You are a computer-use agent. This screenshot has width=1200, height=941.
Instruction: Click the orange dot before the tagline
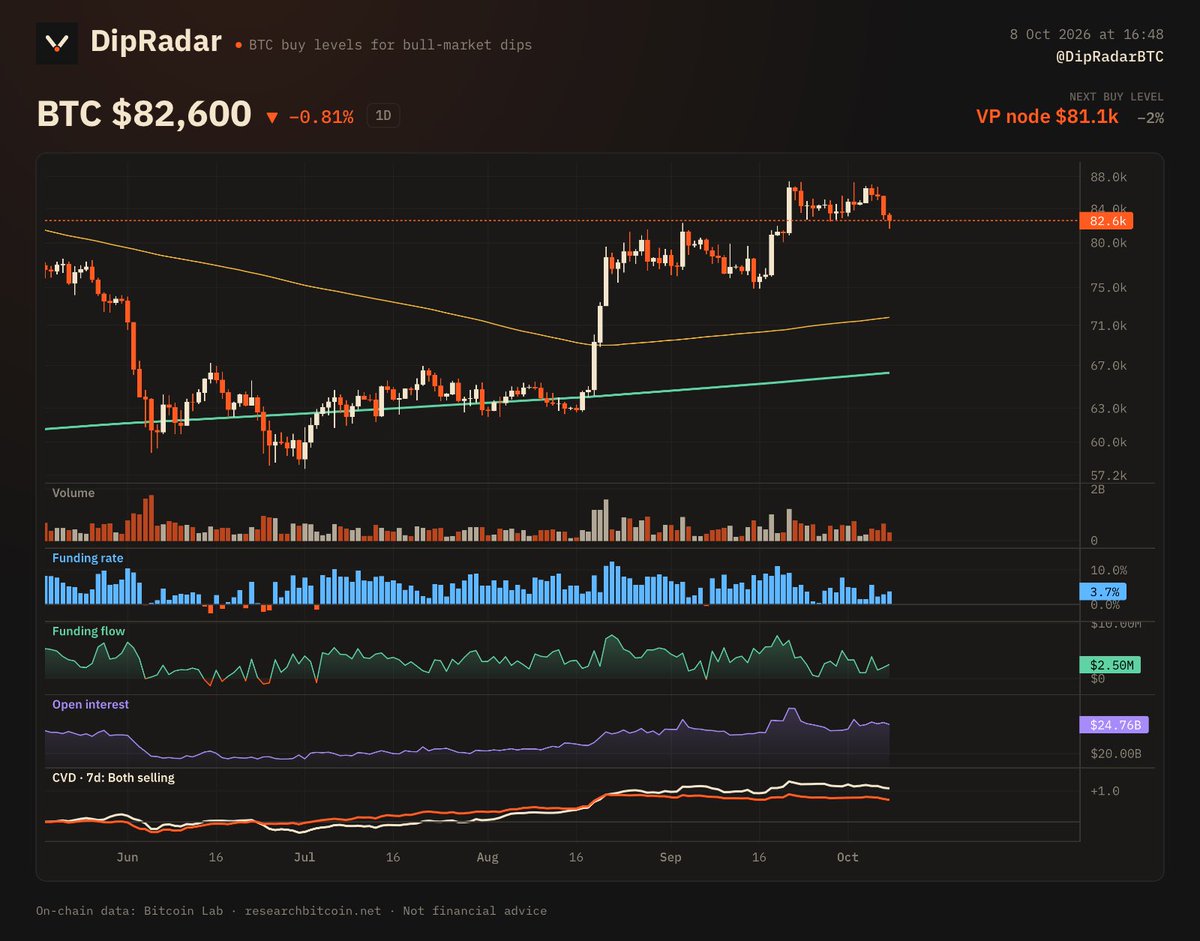click(238, 45)
